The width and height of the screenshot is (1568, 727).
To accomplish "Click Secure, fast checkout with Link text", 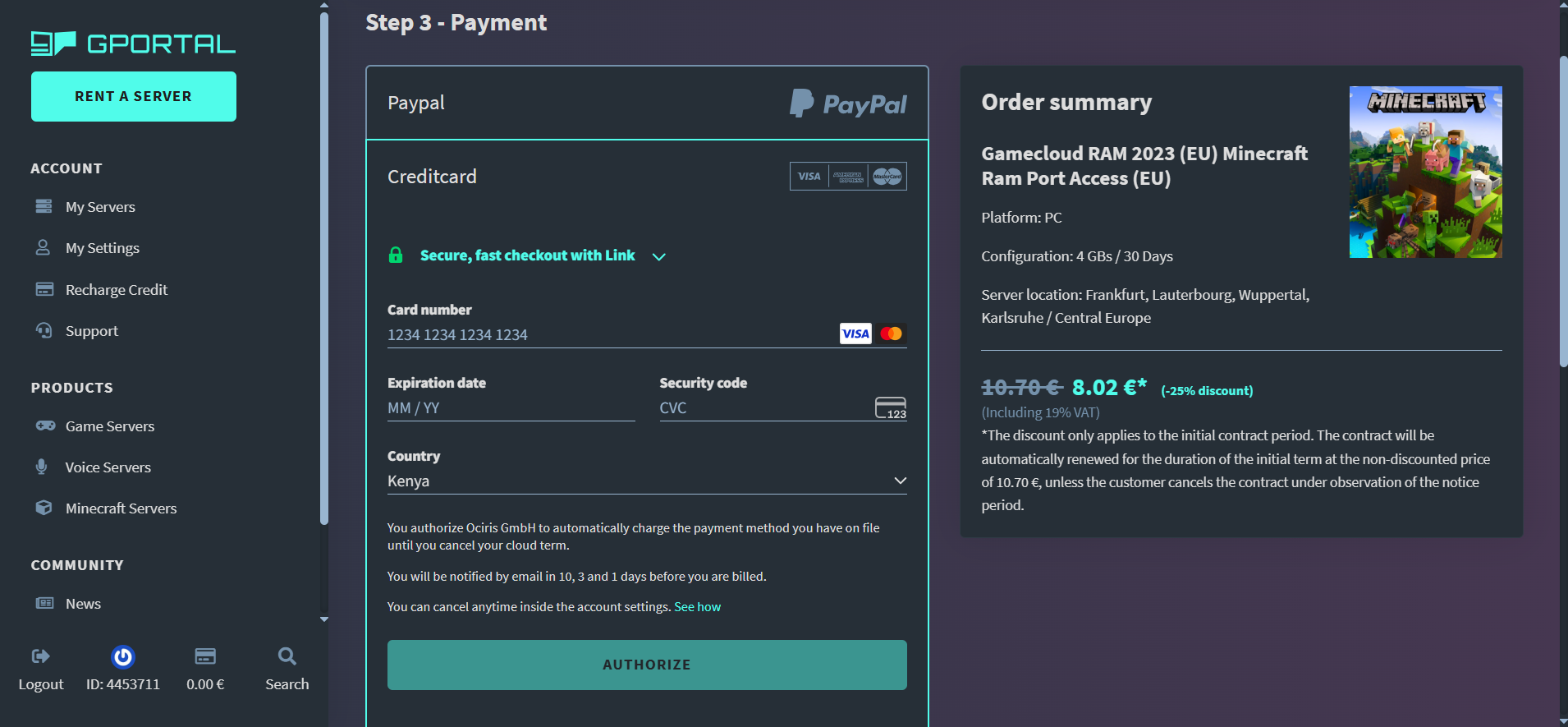I will coord(527,255).
